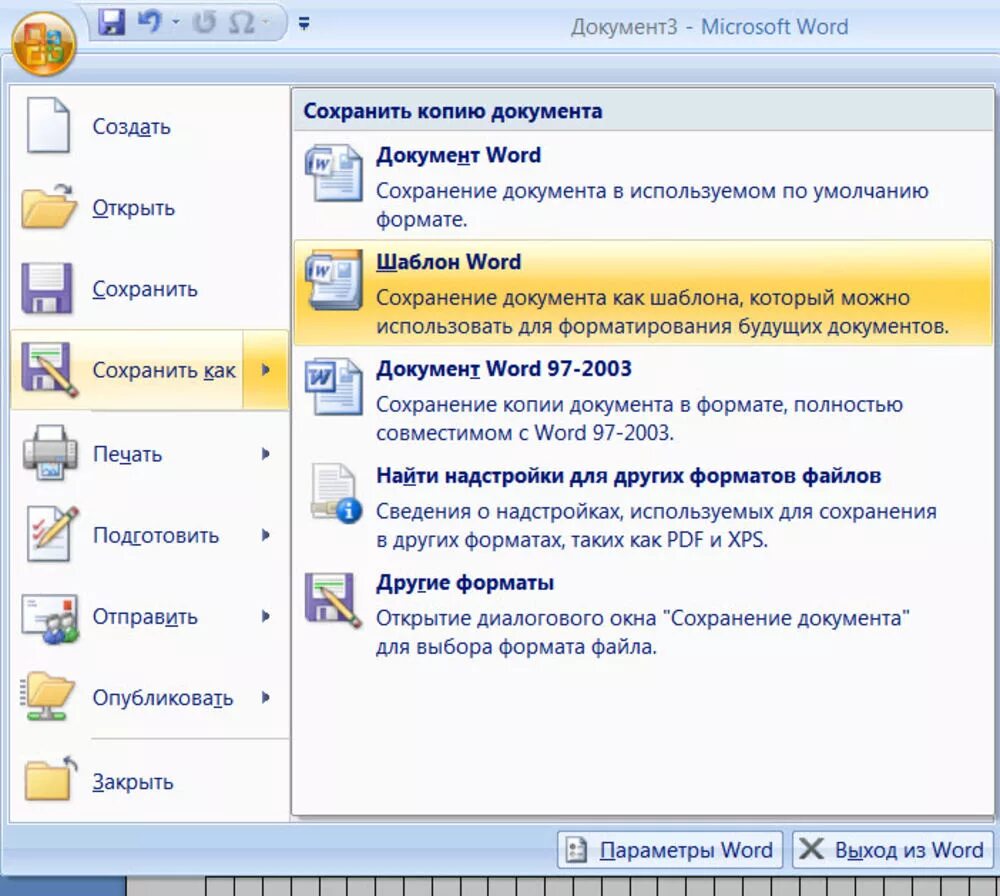Click the Undo arrow in Quick Access toolbar
The width and height of the screenshot is (1000, 896).
149,22
